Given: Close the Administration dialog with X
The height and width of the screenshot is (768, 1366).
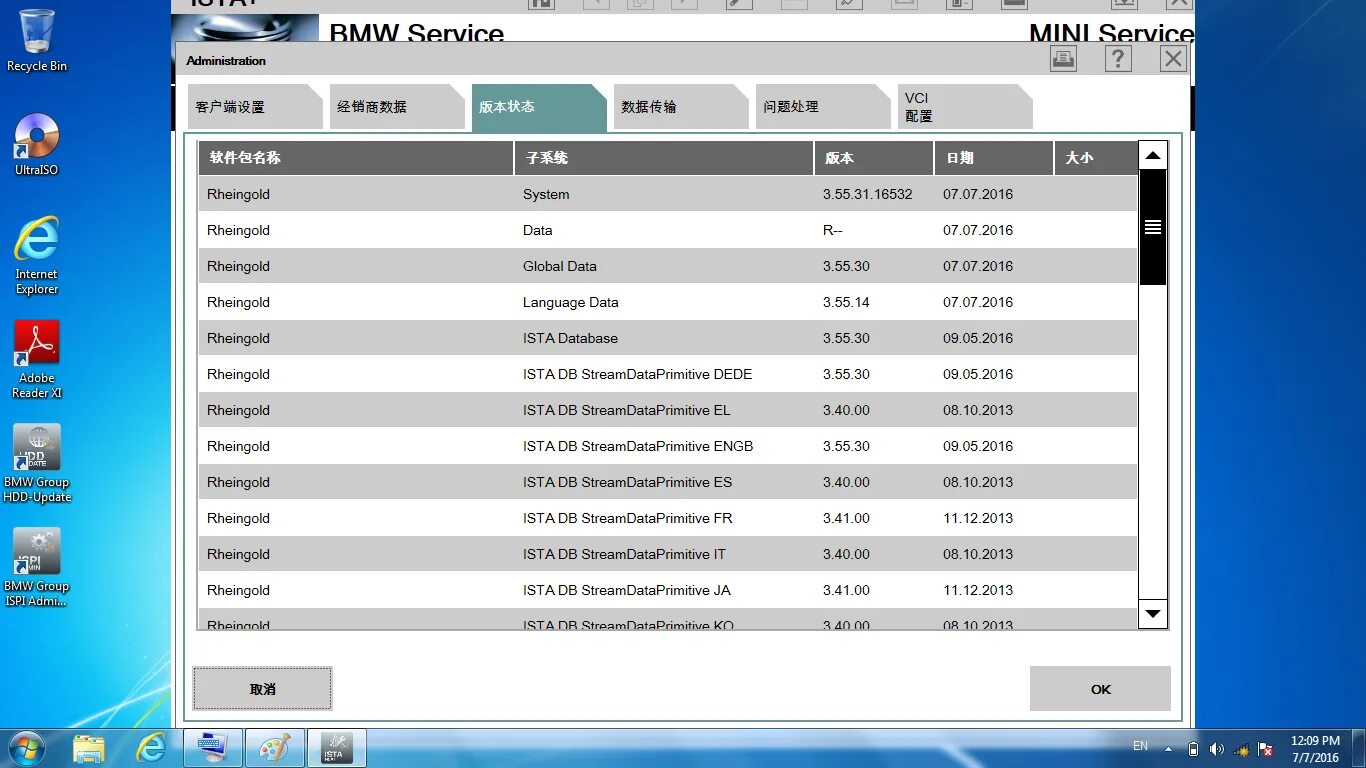Looking at the screenshot, I should [1173, 59].
